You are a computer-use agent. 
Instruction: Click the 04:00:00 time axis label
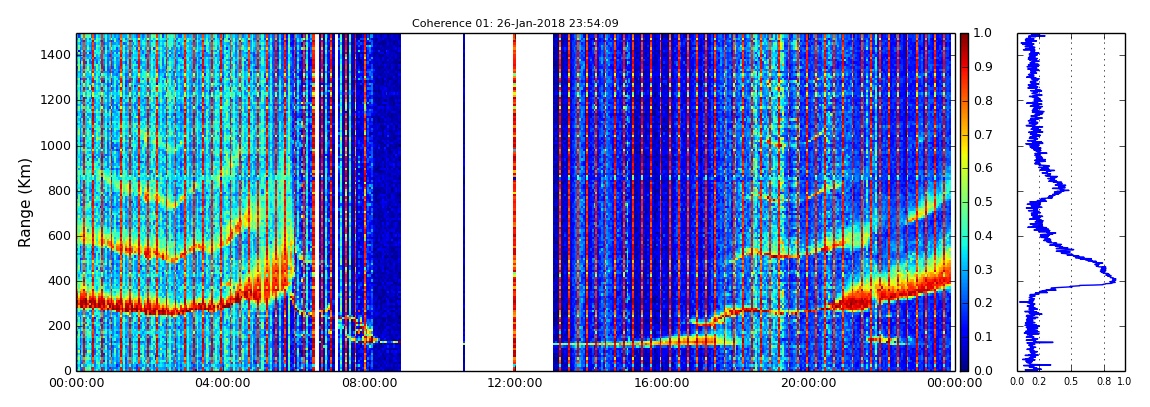tap(222, 383)
